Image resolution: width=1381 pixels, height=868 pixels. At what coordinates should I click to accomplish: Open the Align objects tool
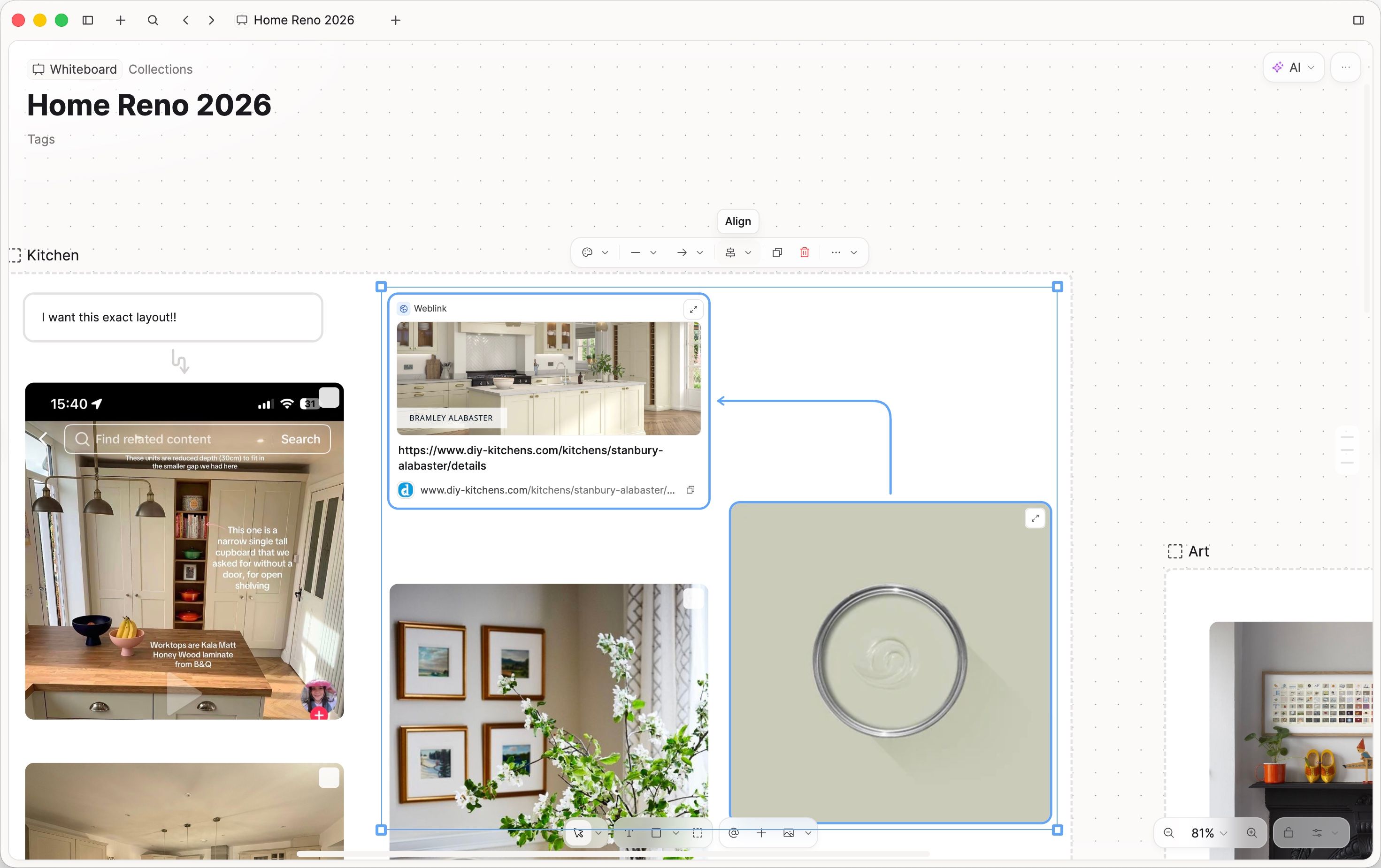tap(730, 252)
